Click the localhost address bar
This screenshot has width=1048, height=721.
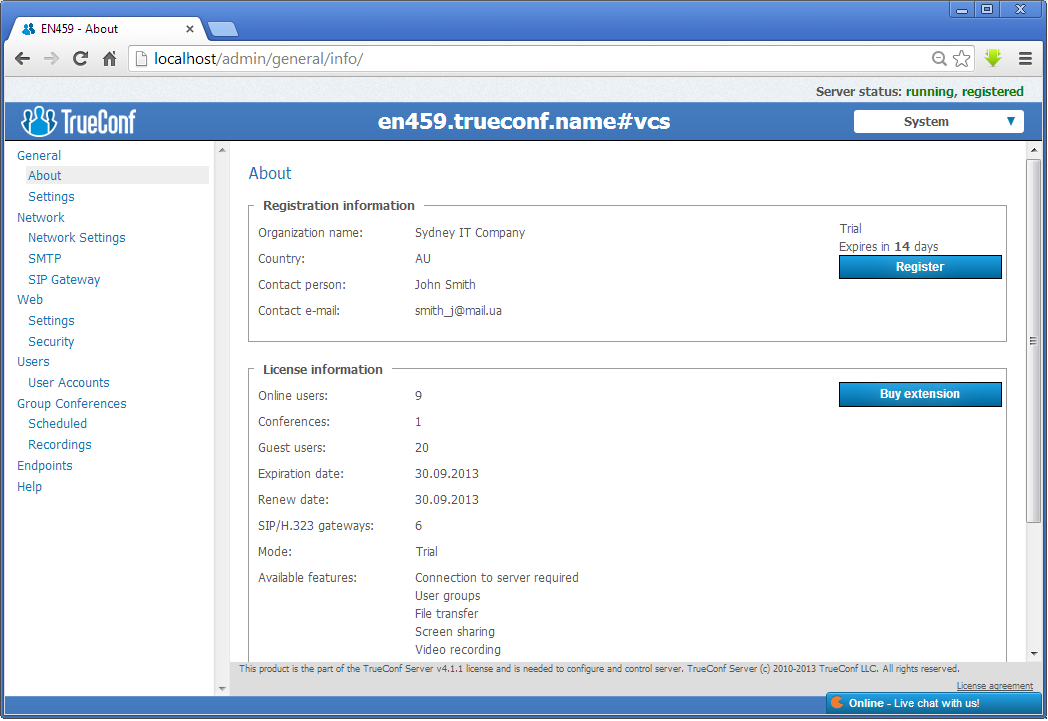tap(530, 59)
